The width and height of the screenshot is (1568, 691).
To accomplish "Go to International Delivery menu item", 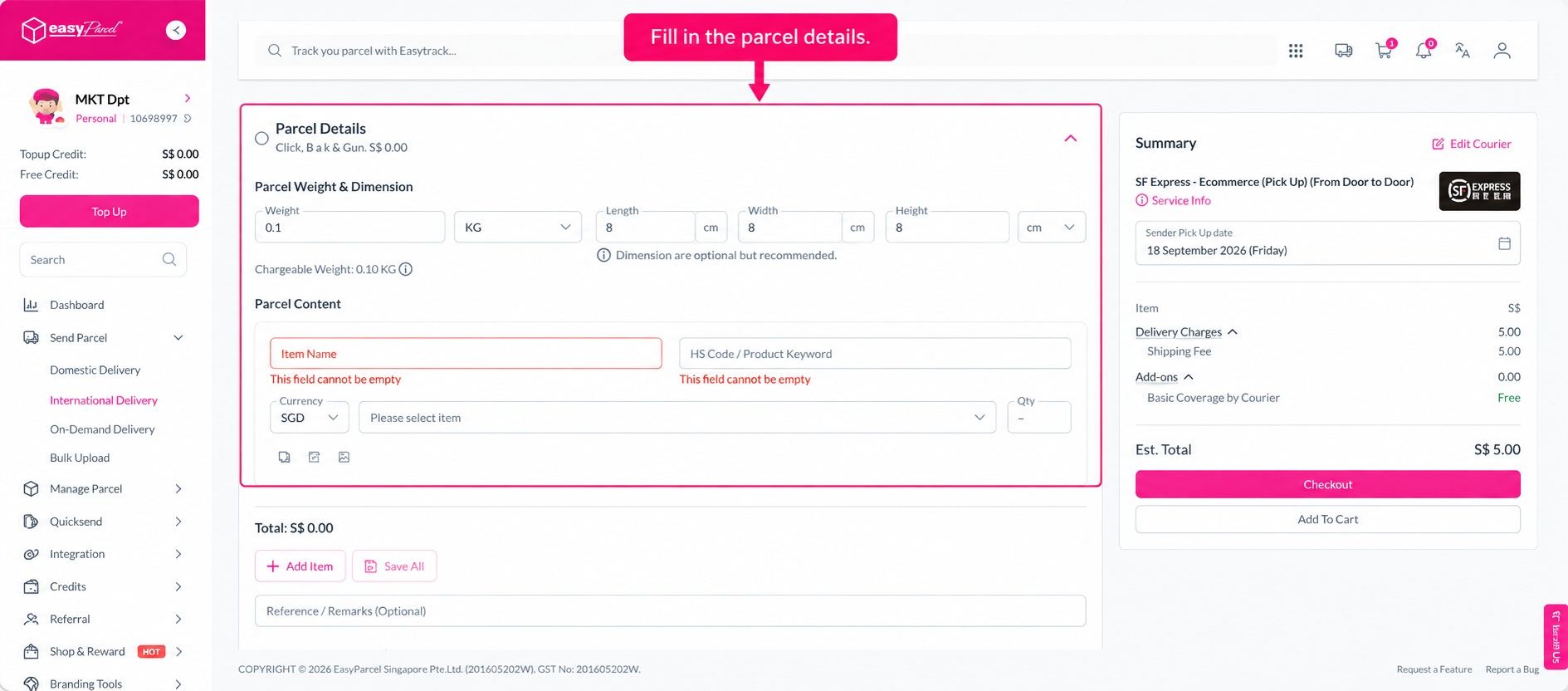I will [104, 400].
